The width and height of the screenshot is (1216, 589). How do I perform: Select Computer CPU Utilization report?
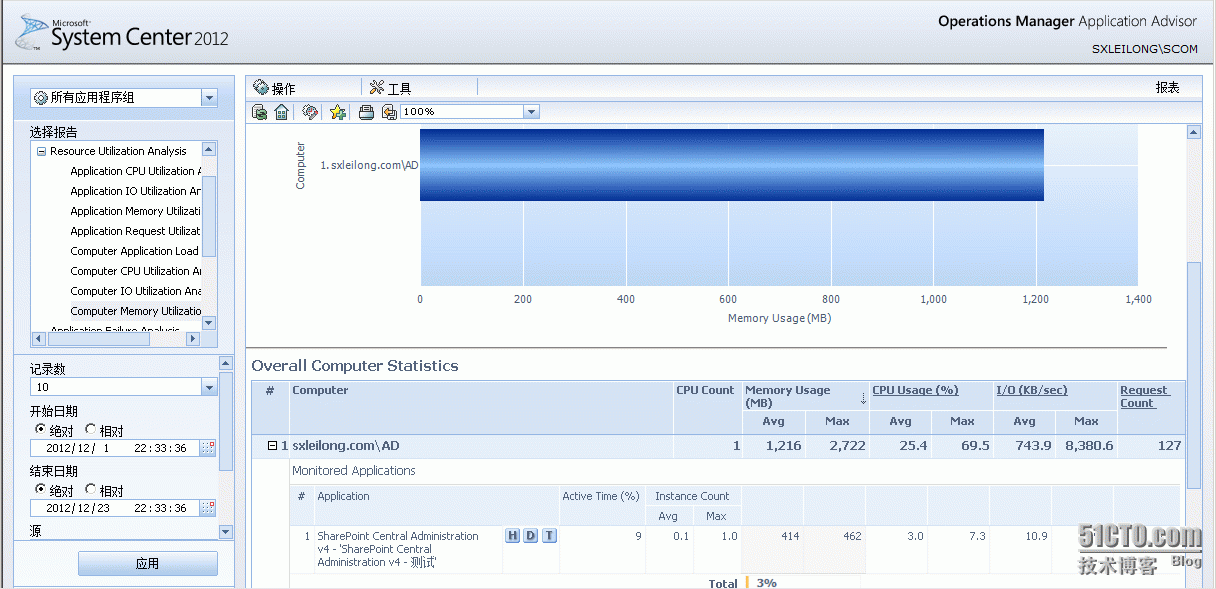[x=135, y=271]
